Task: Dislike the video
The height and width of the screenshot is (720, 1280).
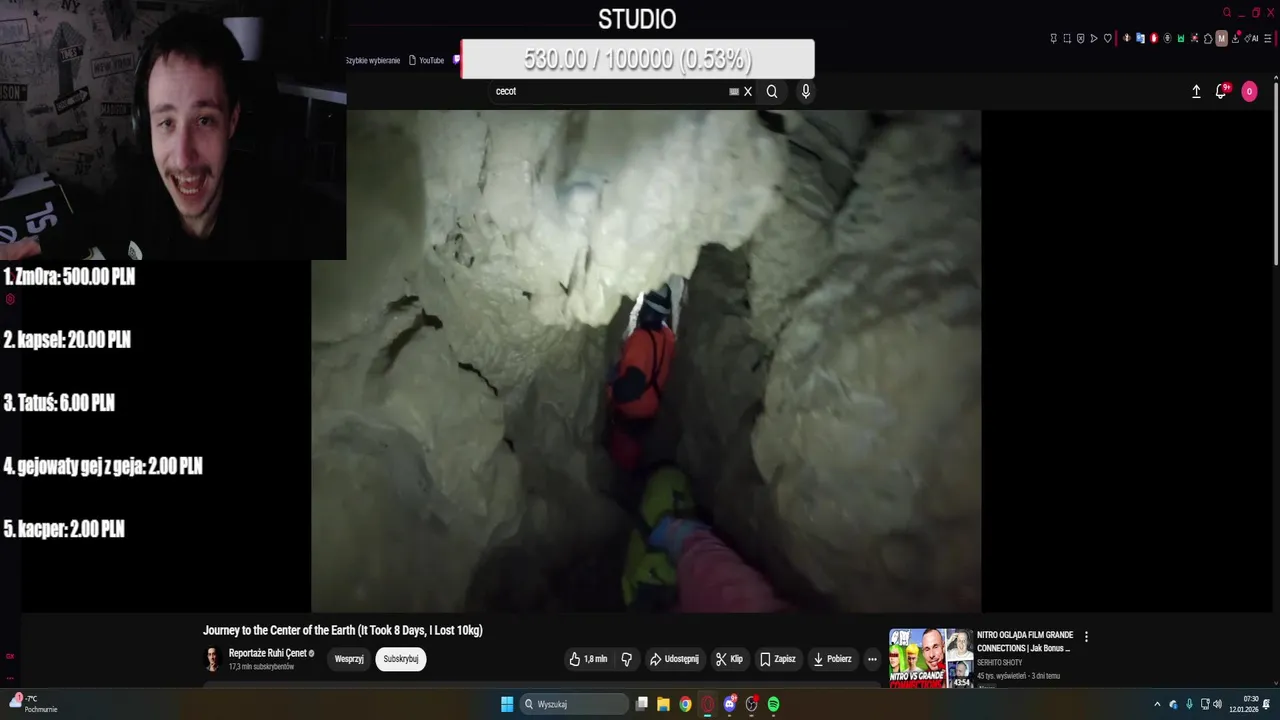Action: coord(627,659)
